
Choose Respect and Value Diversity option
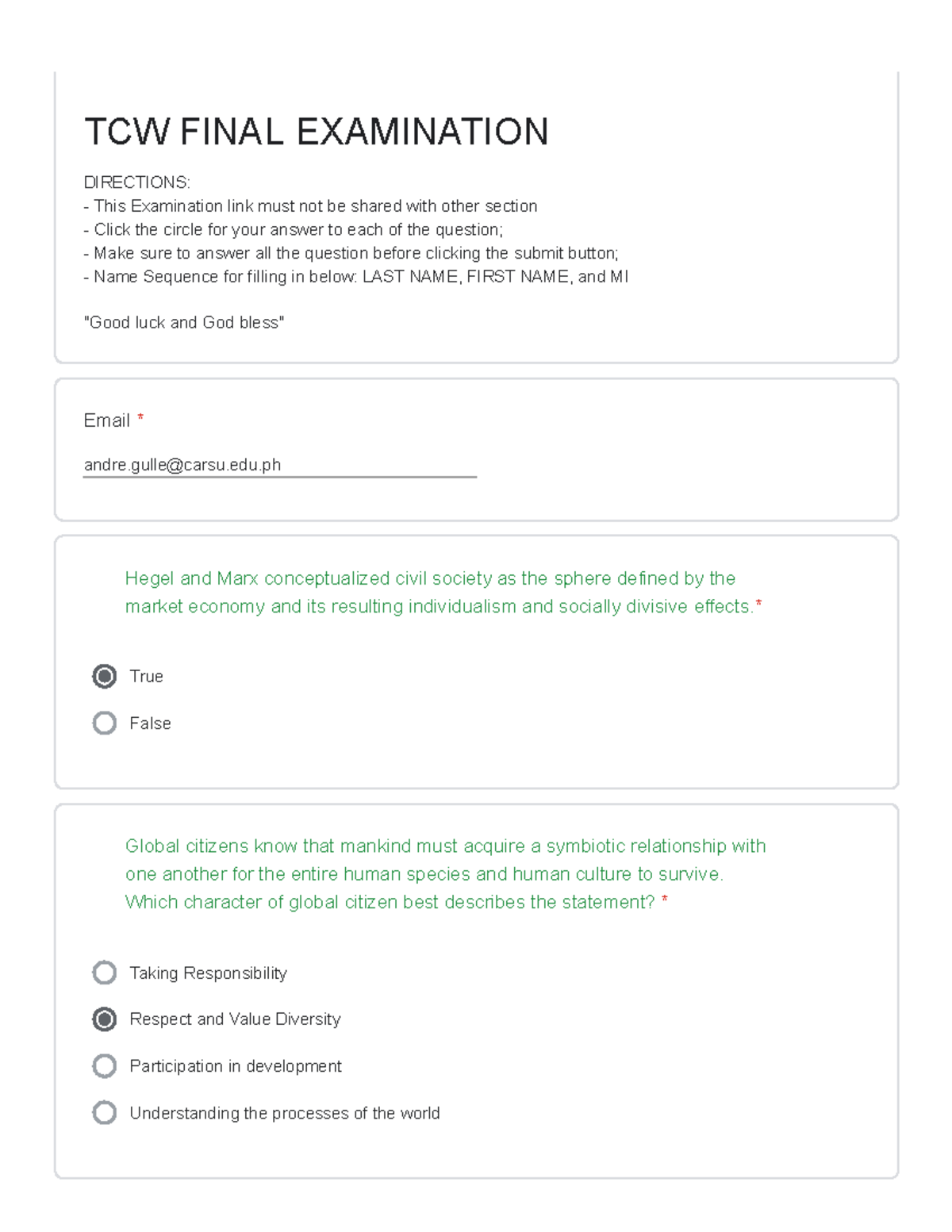[x=104, y=1019]
